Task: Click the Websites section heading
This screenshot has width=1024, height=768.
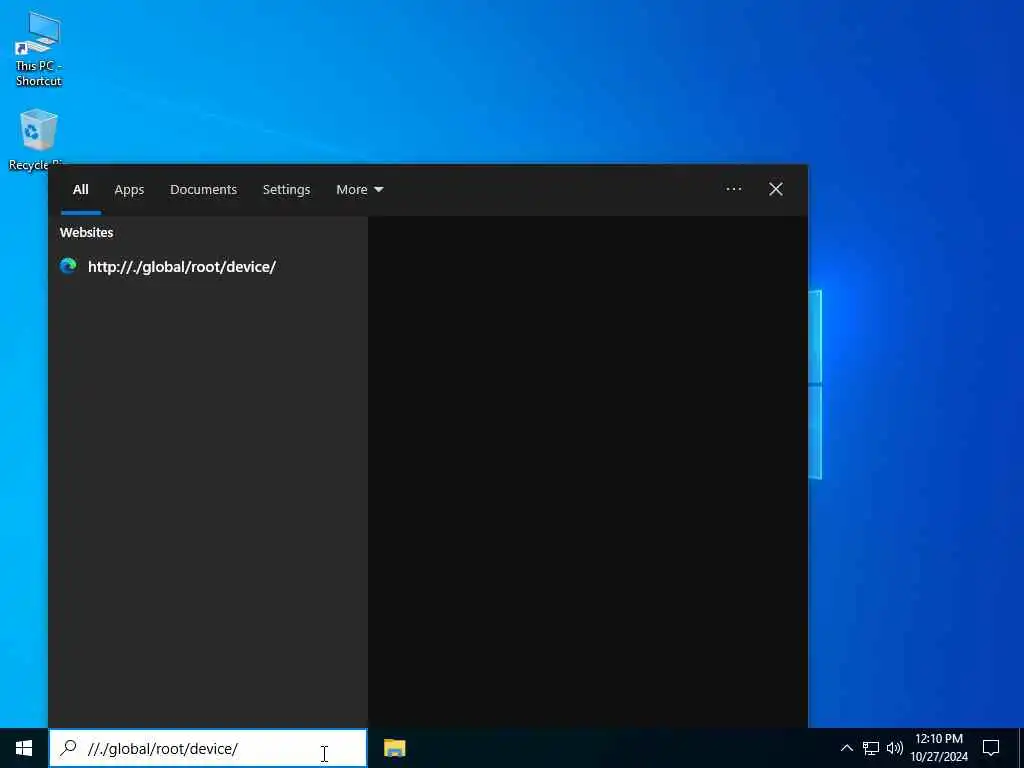Action: (86, 232)
